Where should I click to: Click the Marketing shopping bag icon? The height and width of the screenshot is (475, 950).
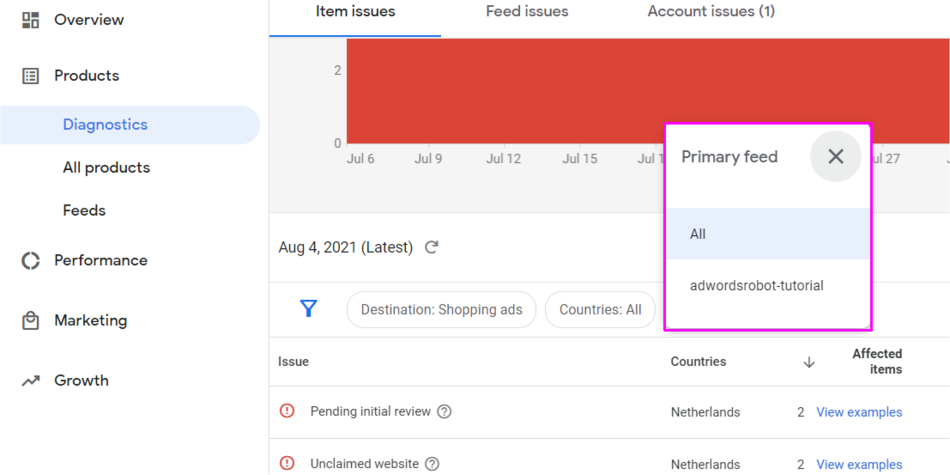tap(31, 321)
